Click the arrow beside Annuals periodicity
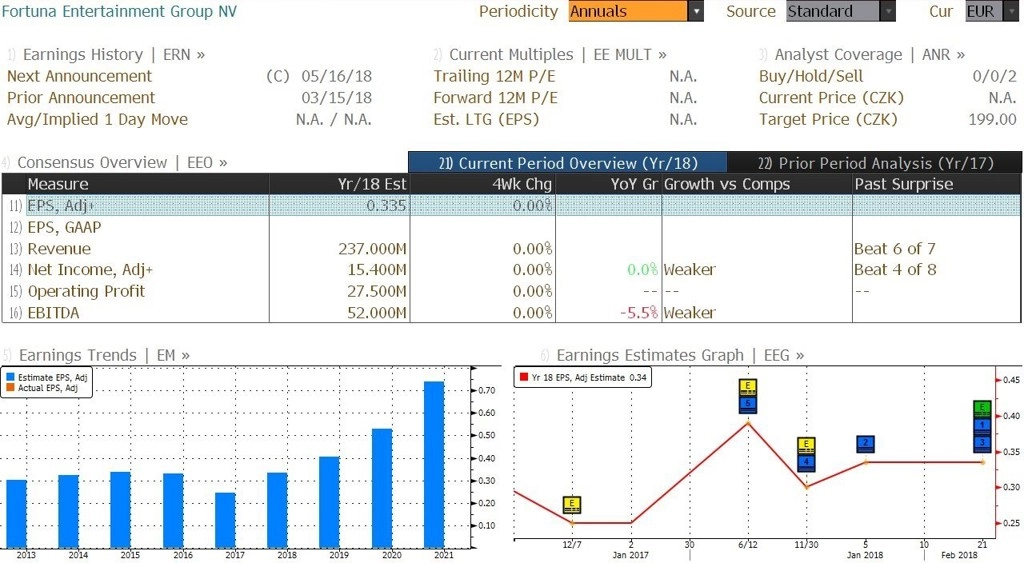This screenshot has width=1024, height=563. 696,11
